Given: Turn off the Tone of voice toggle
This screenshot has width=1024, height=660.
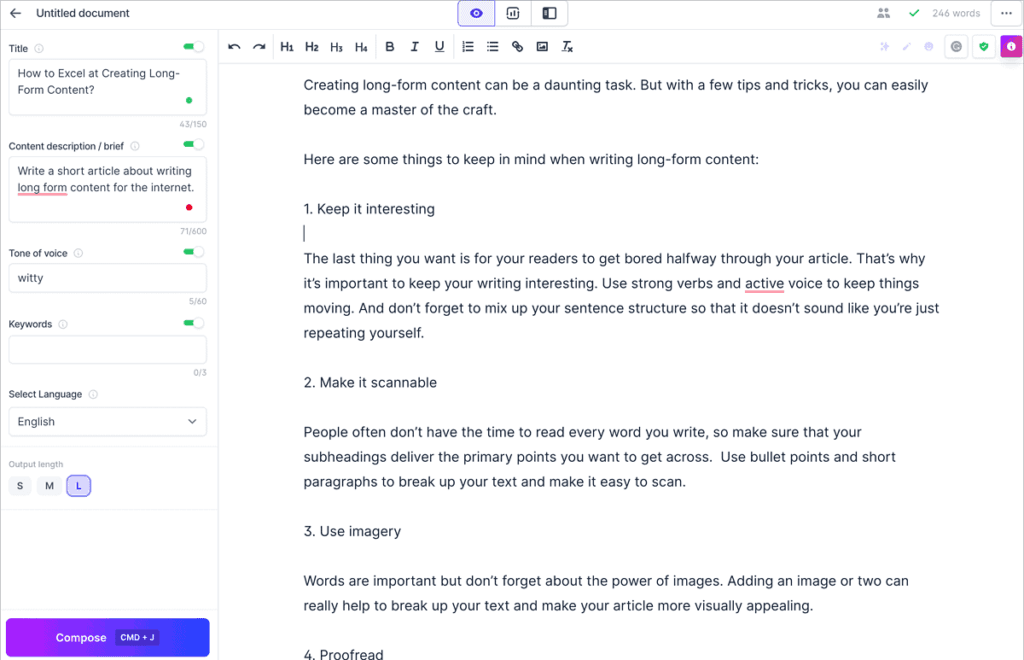Looking at the screenshot, I should [x=190, y=253].
